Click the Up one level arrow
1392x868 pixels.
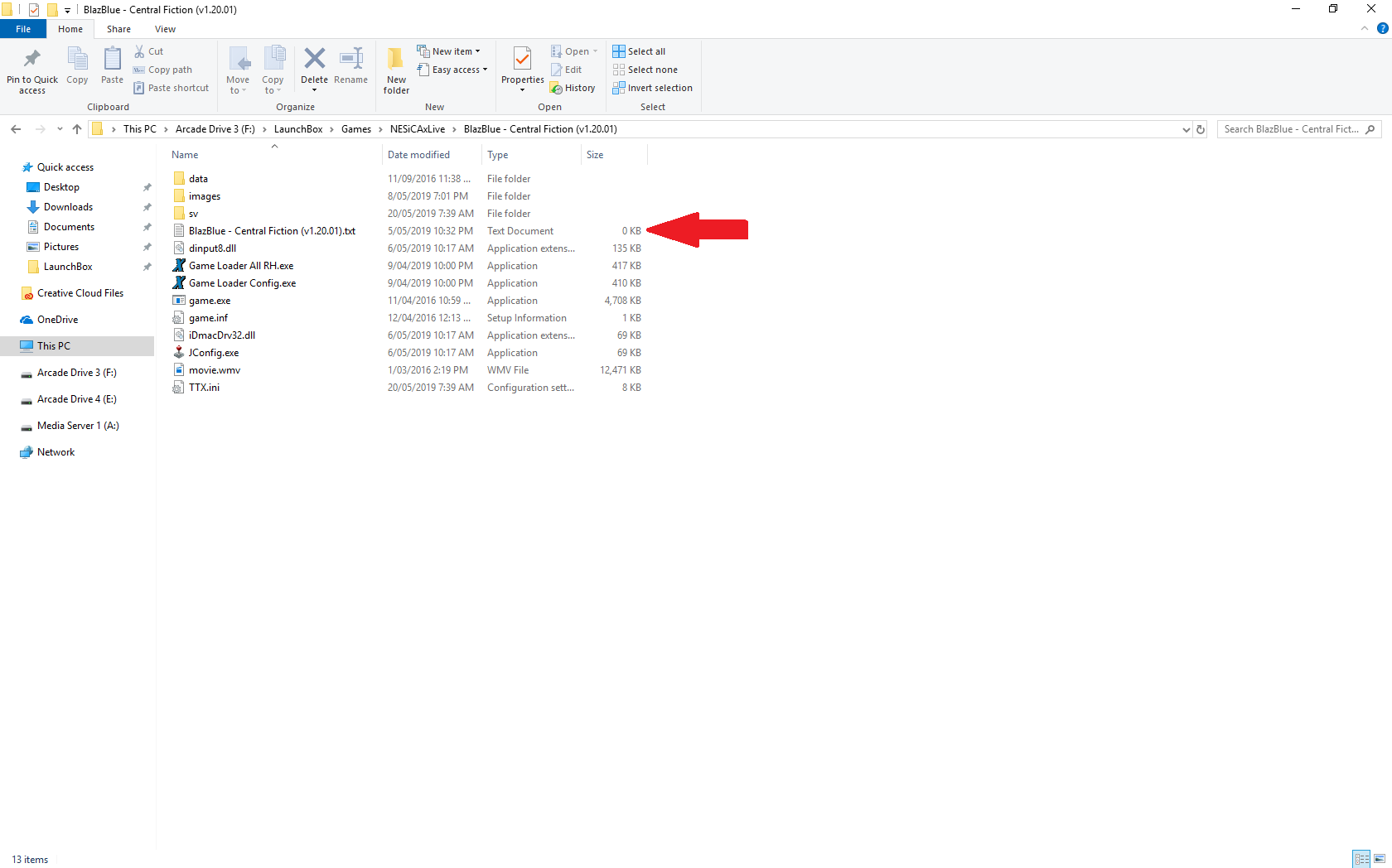point(77,129)
